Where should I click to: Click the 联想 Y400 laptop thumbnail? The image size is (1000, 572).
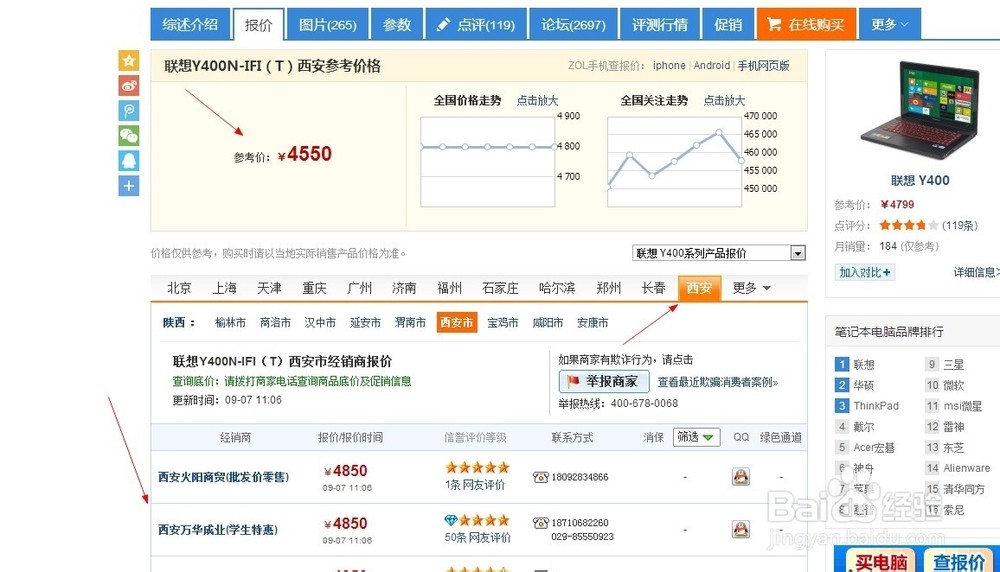920,112
